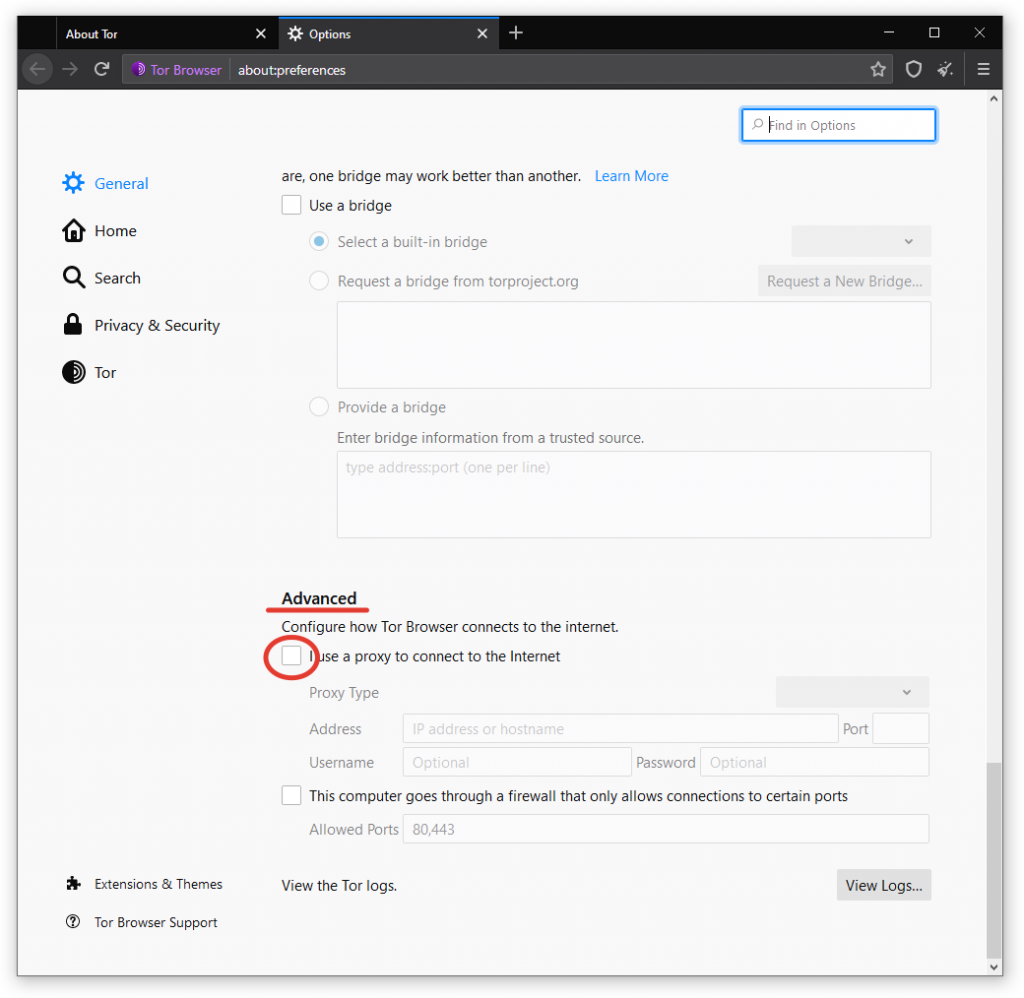1024x998 pixels.
Task: Close the Options tab
Action: [482, 33]
